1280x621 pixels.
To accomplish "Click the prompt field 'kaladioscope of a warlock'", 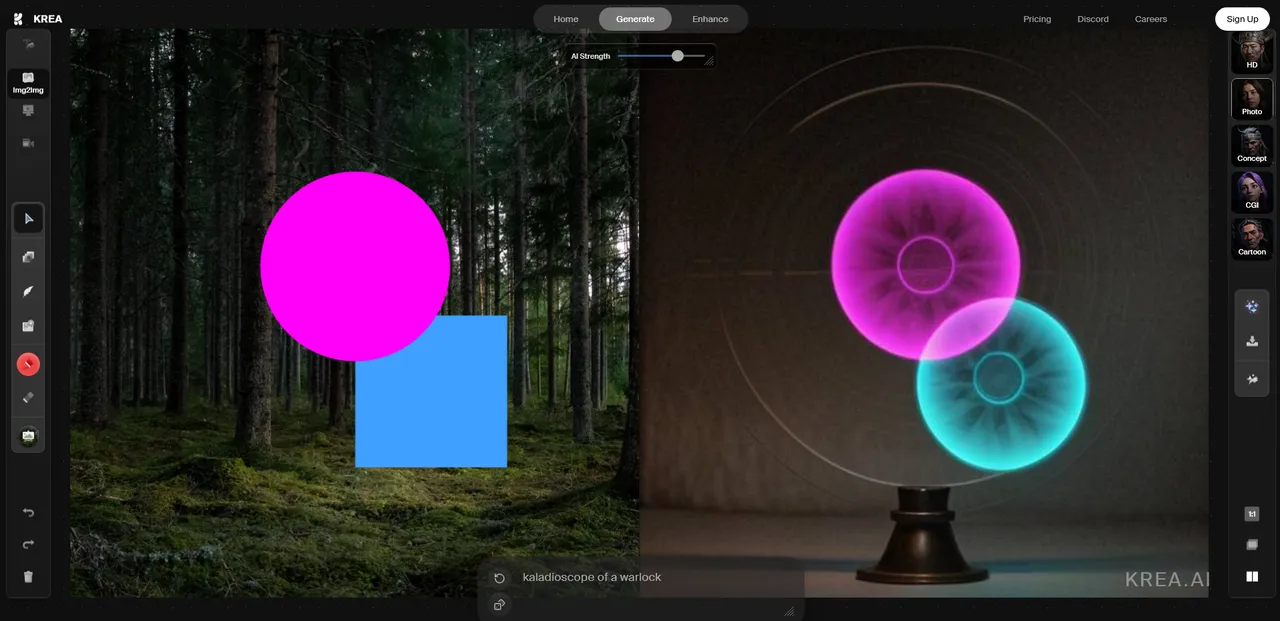I will click(x=592, y=577).
